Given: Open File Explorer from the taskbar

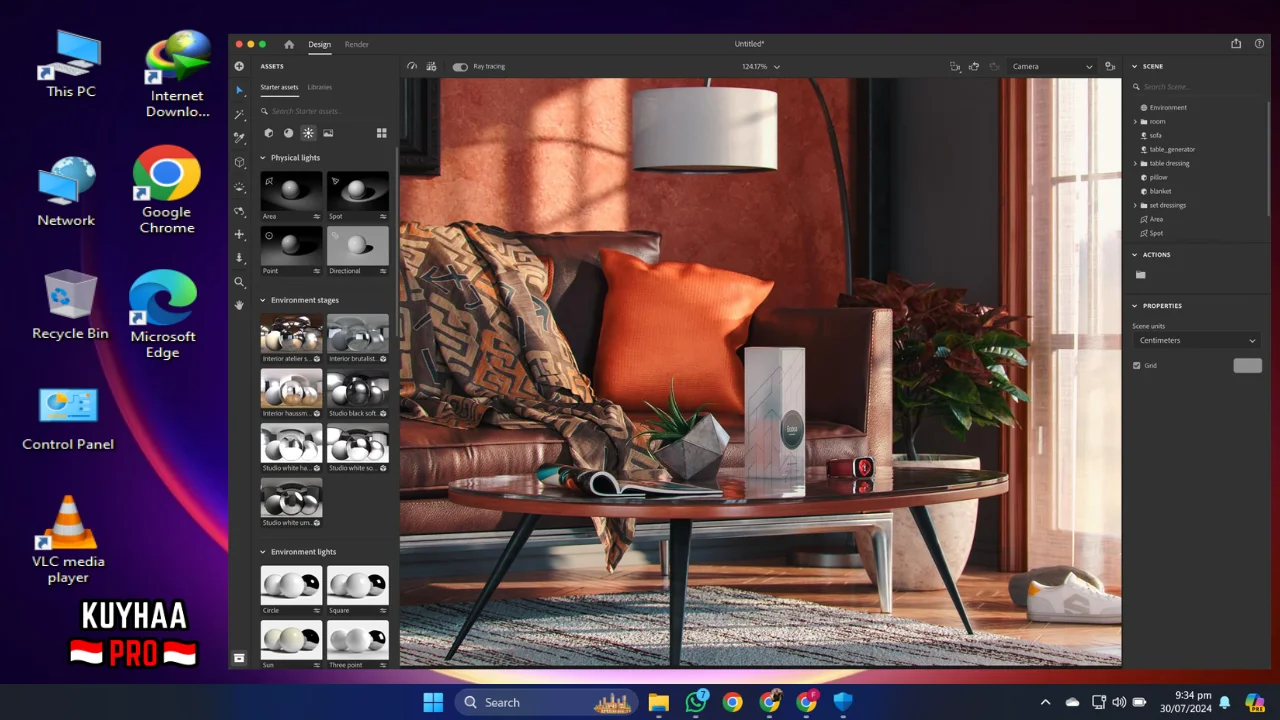Looking at the screenshot, I should click(x=658, y=702).
